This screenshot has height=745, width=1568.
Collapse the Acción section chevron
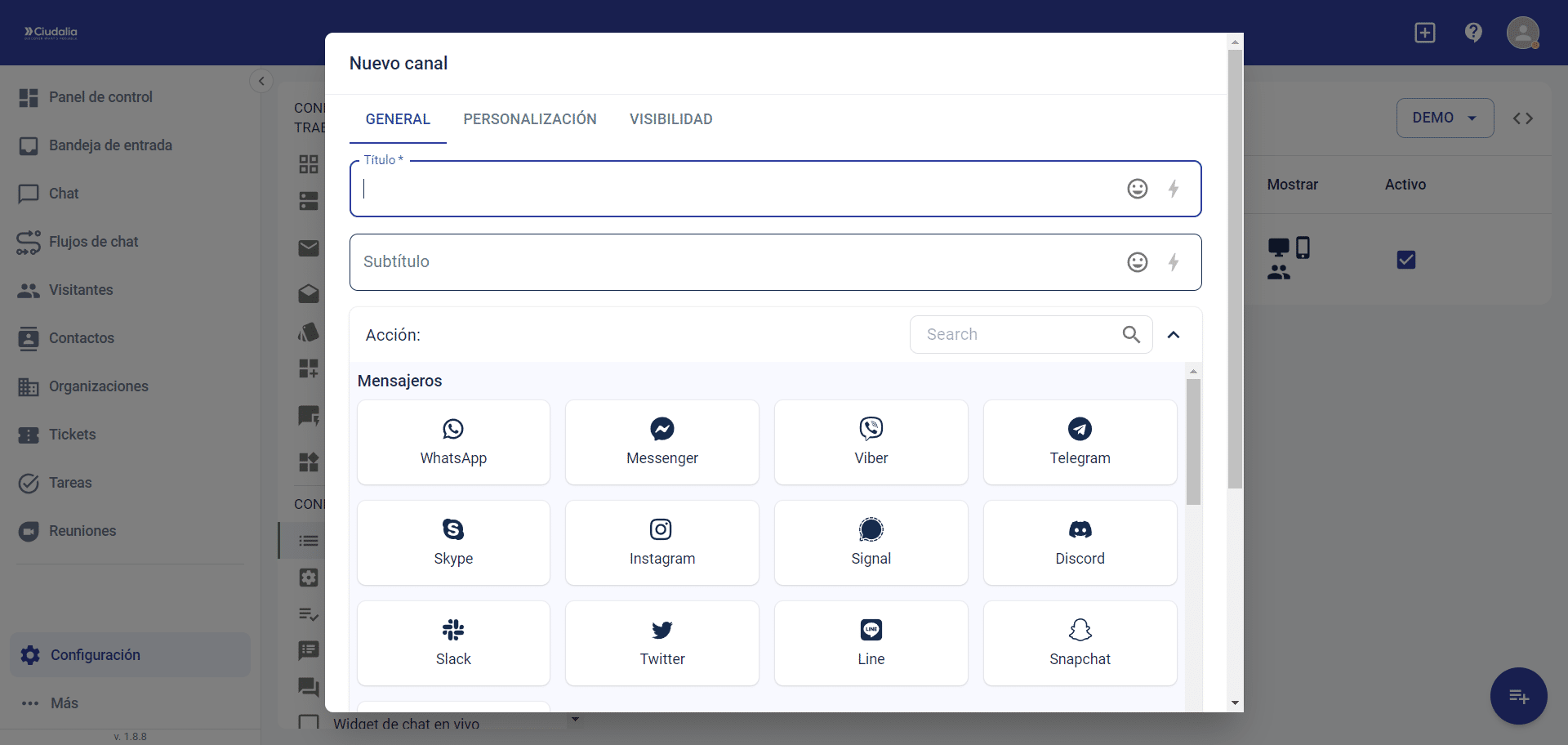[x=1174, y=335]
